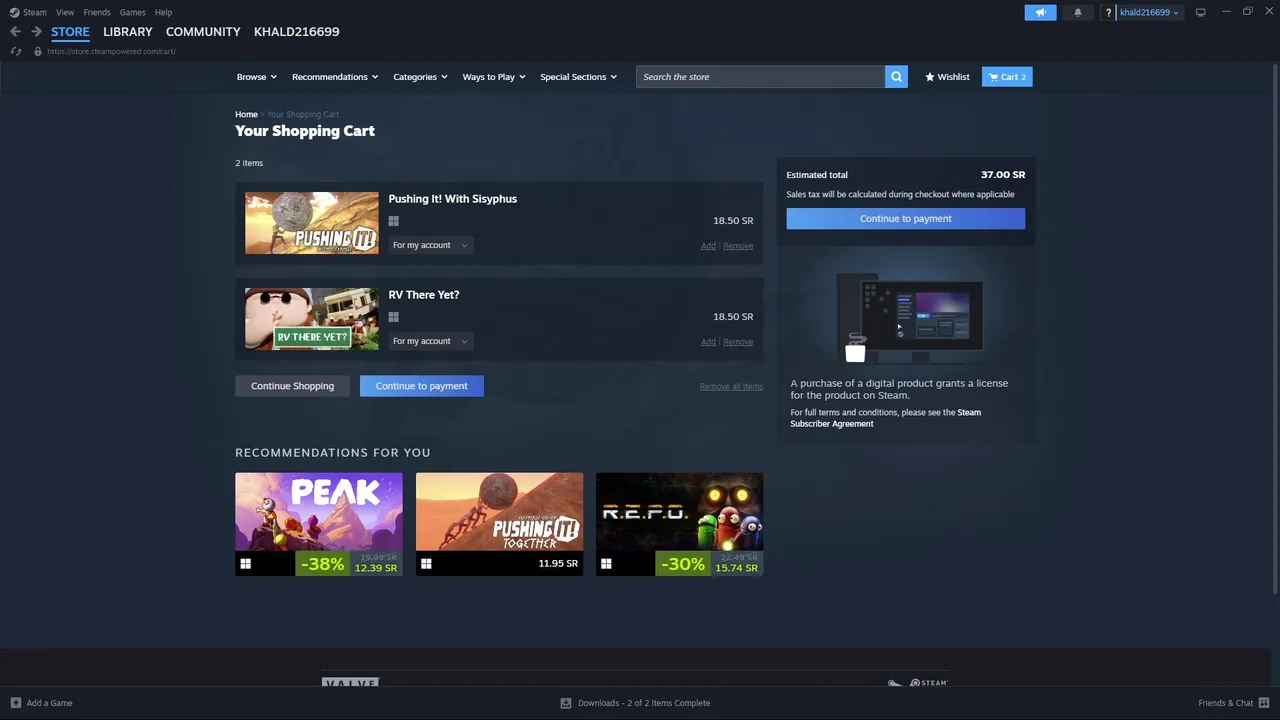
Task: Click the RV There Yet? title text
Action: pyautogui.click(x=424, y=295)
